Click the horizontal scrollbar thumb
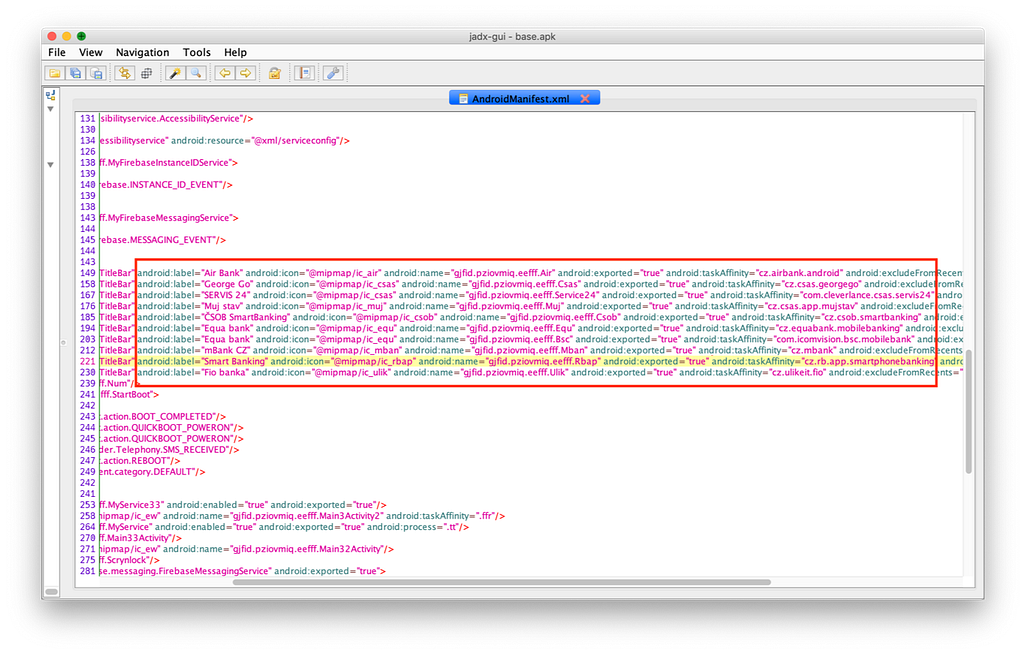This screenshot has width=1024, height=653. click(x=502, y=582)
